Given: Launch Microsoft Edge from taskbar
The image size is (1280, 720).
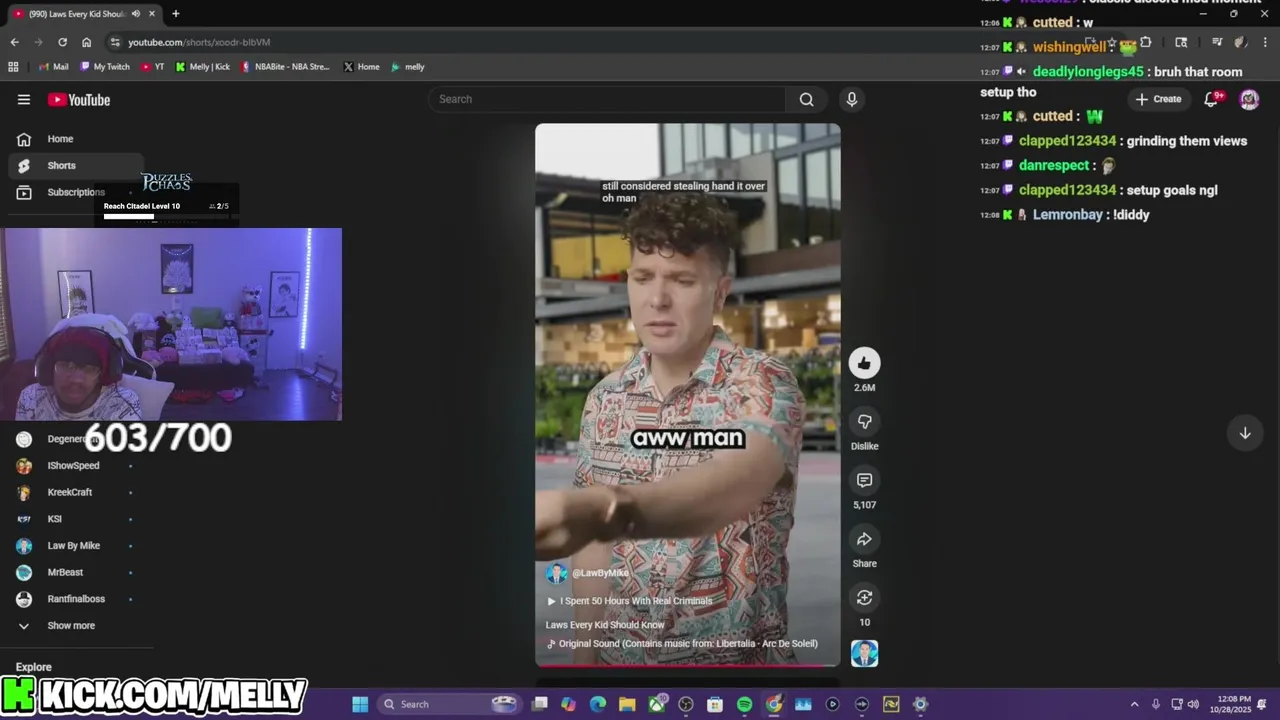Looking at the screenshot, I should pos(598,704).
